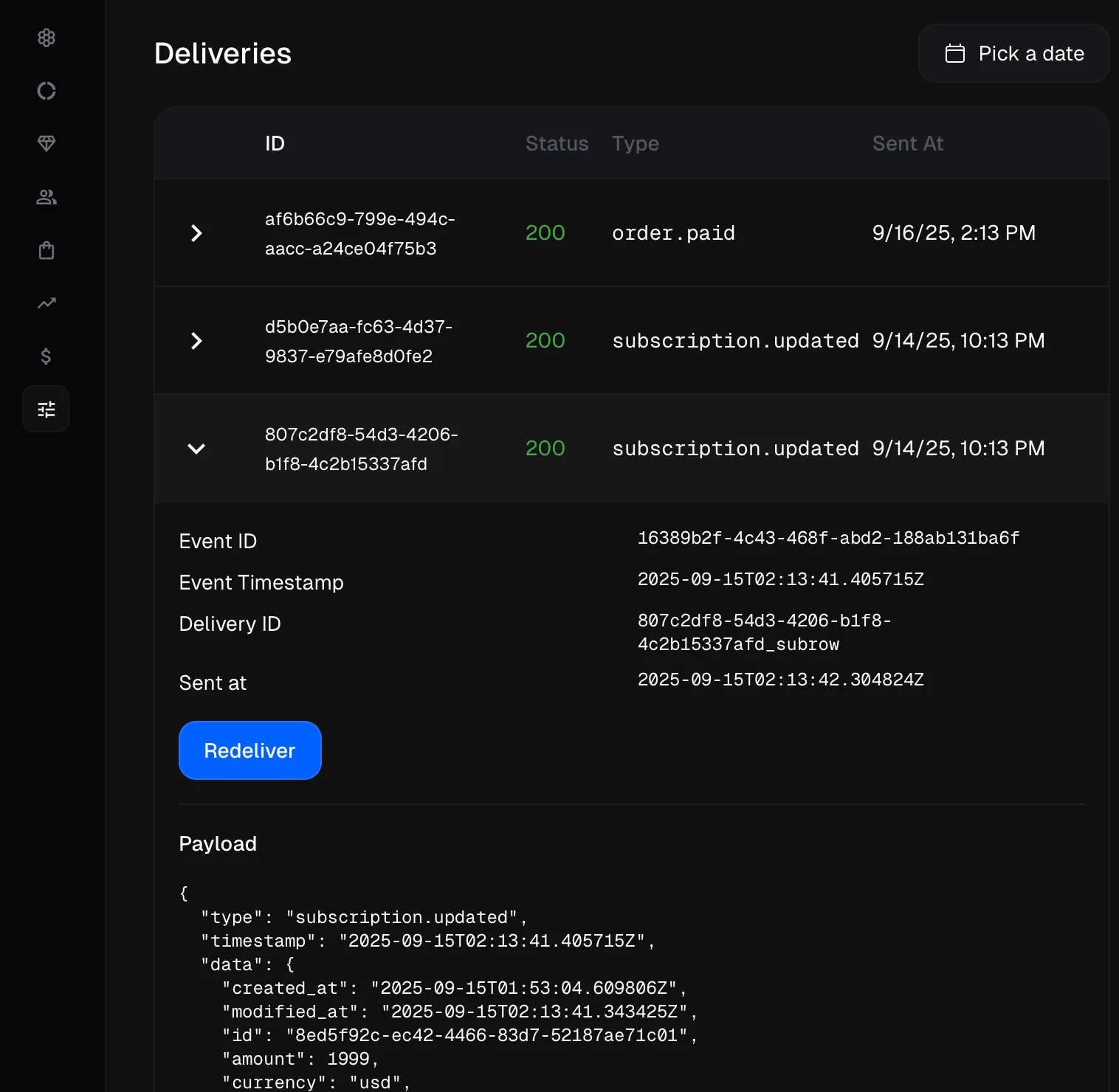The image size is (1119, 1092).
Task: Open the analytics trending-arrow icon
Action: (x=46, y=303)
